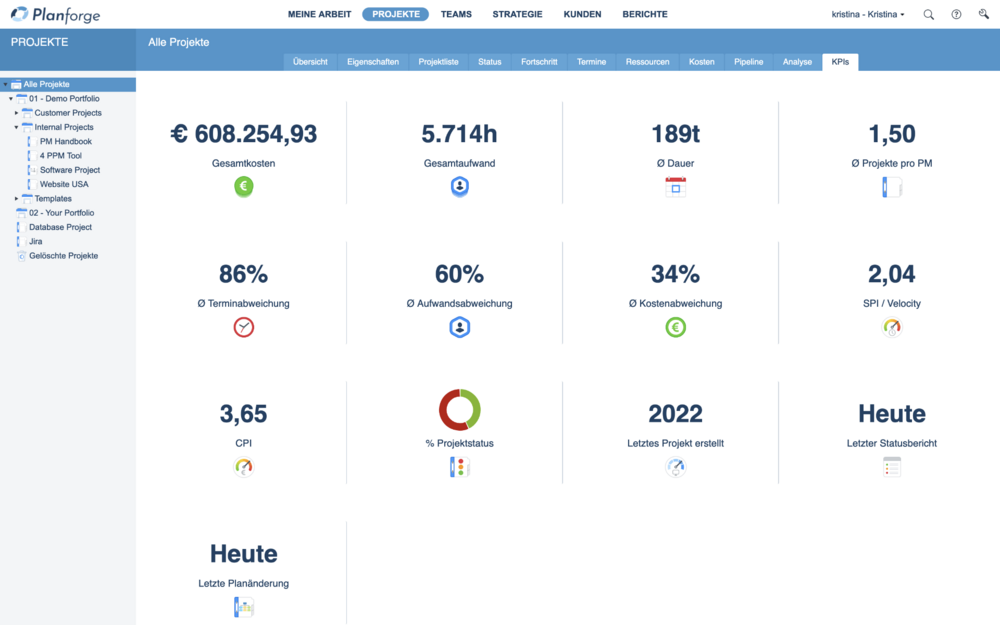Click the green euro icon under Gesamtkosten
Viewport: 1000px width, 625px height.
click(x=244, y=186)
